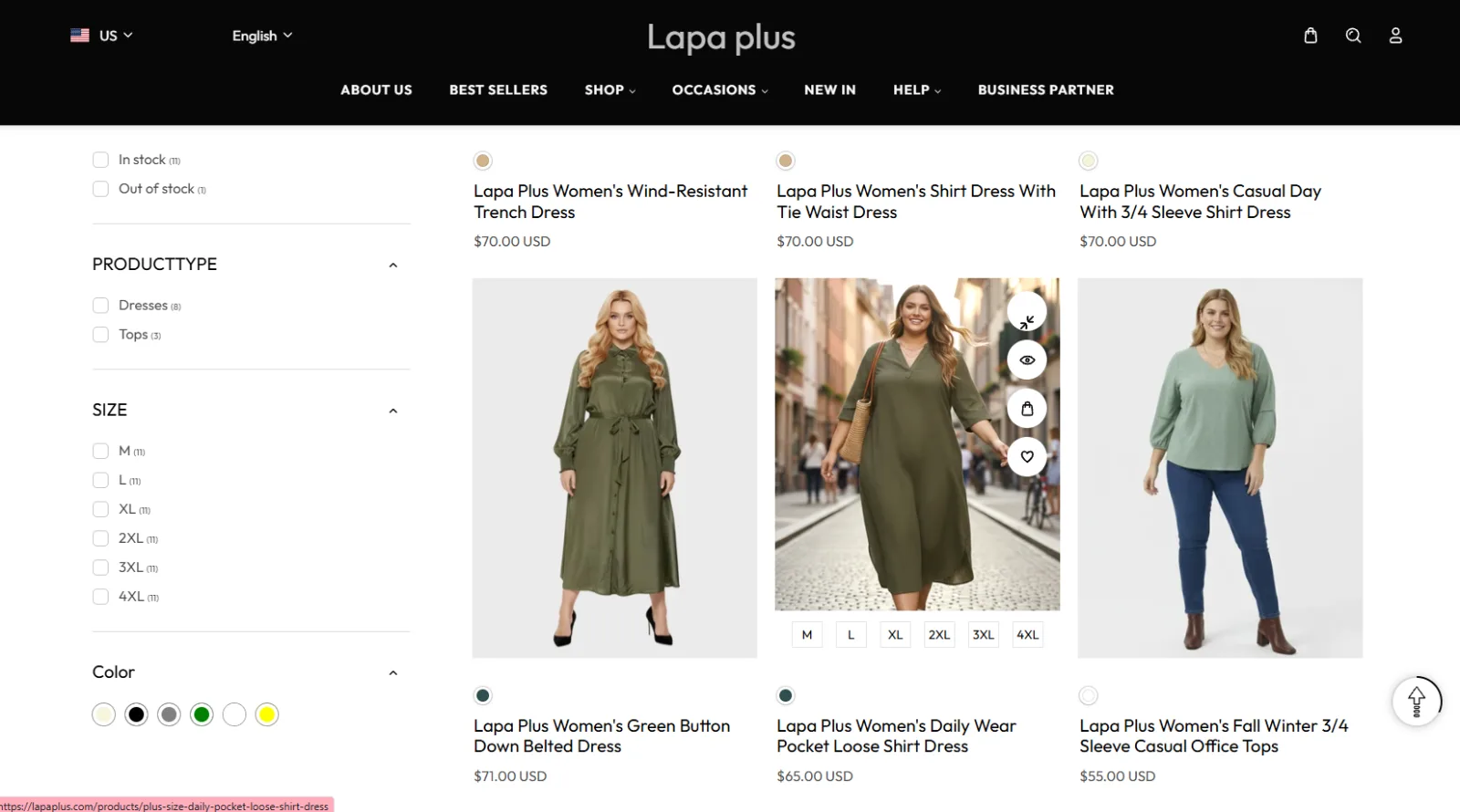Expand the HELP menu dropdown
Screen dimensions: 1460x812
pyautogui.click(x=917, y=89)
